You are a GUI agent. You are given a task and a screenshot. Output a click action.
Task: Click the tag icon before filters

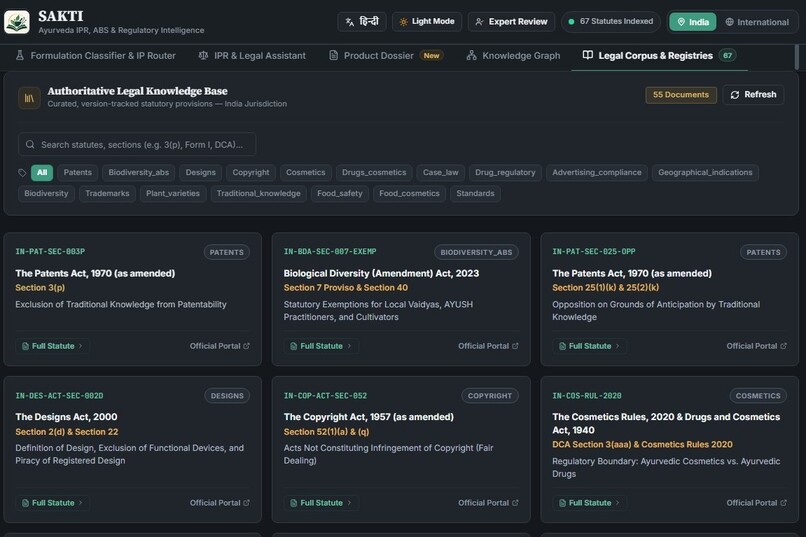tap(22, 173)
